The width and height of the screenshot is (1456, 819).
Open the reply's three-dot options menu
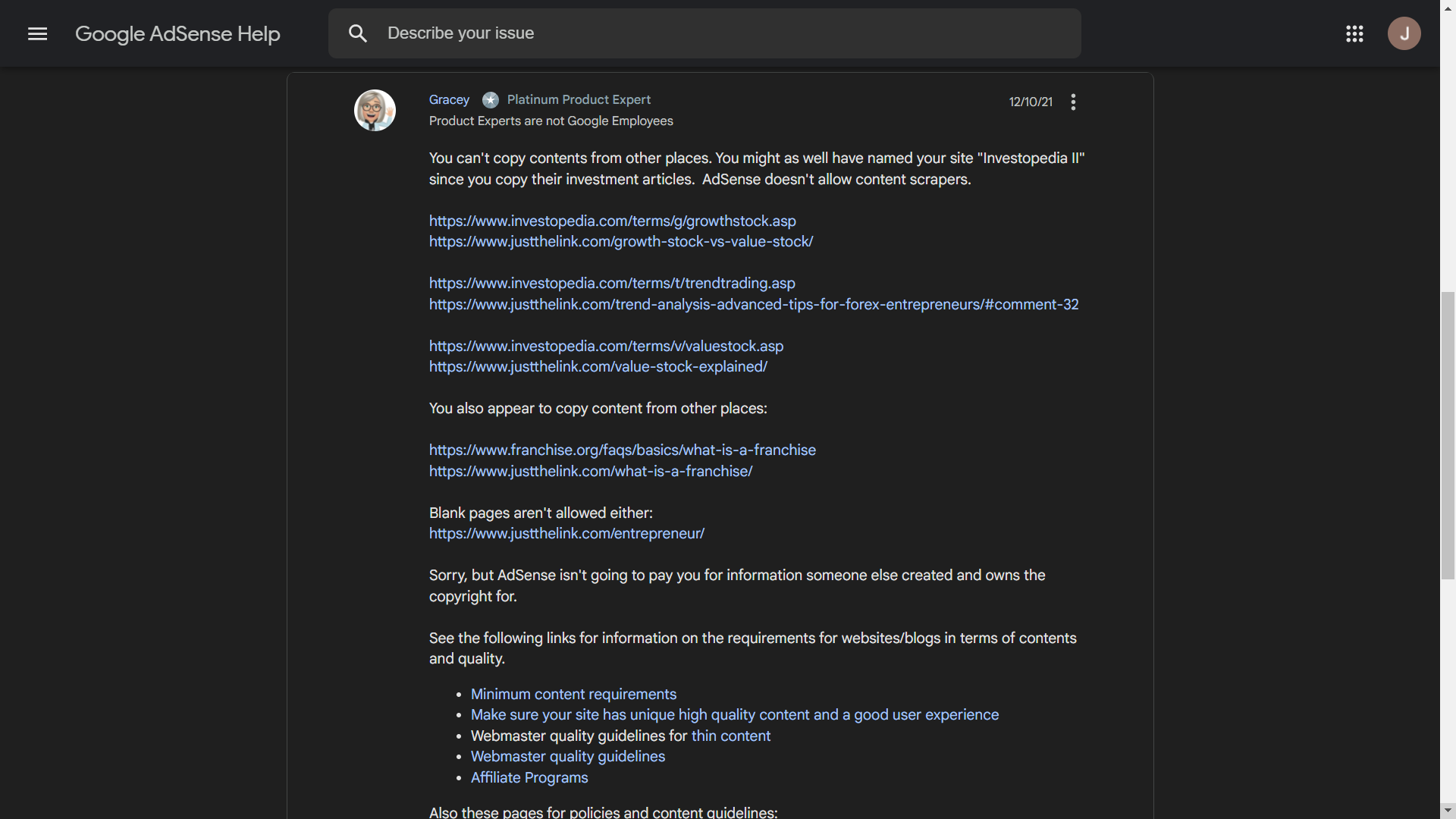click(x=1073, y=102)
